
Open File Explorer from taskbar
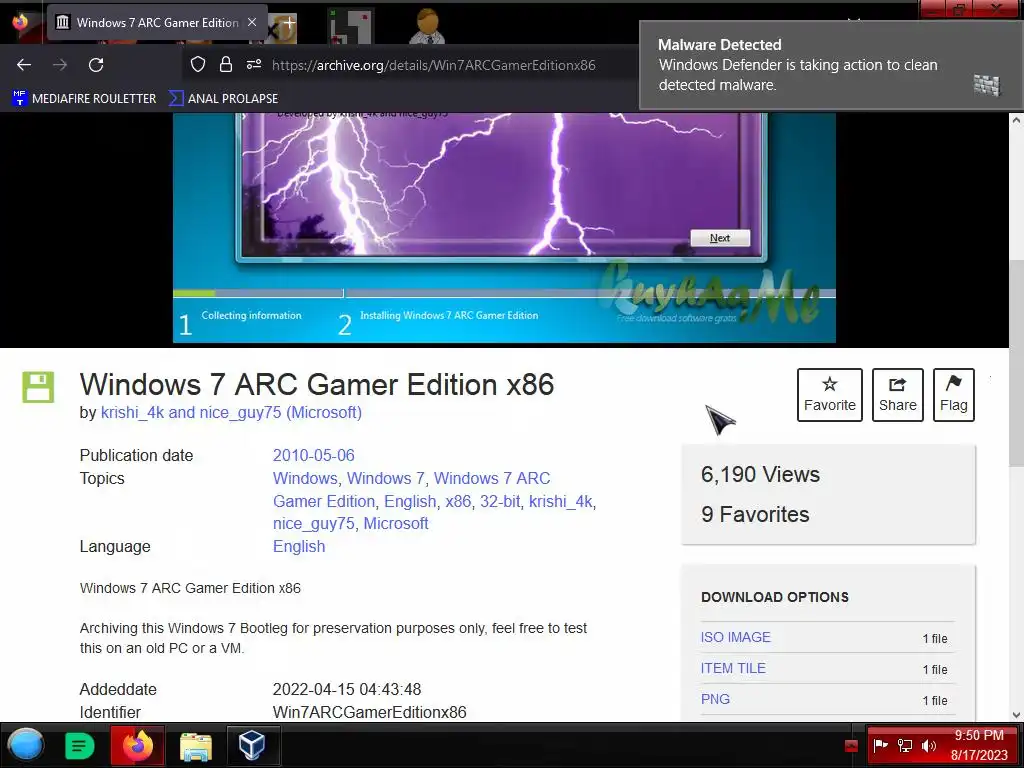point(196,746)
